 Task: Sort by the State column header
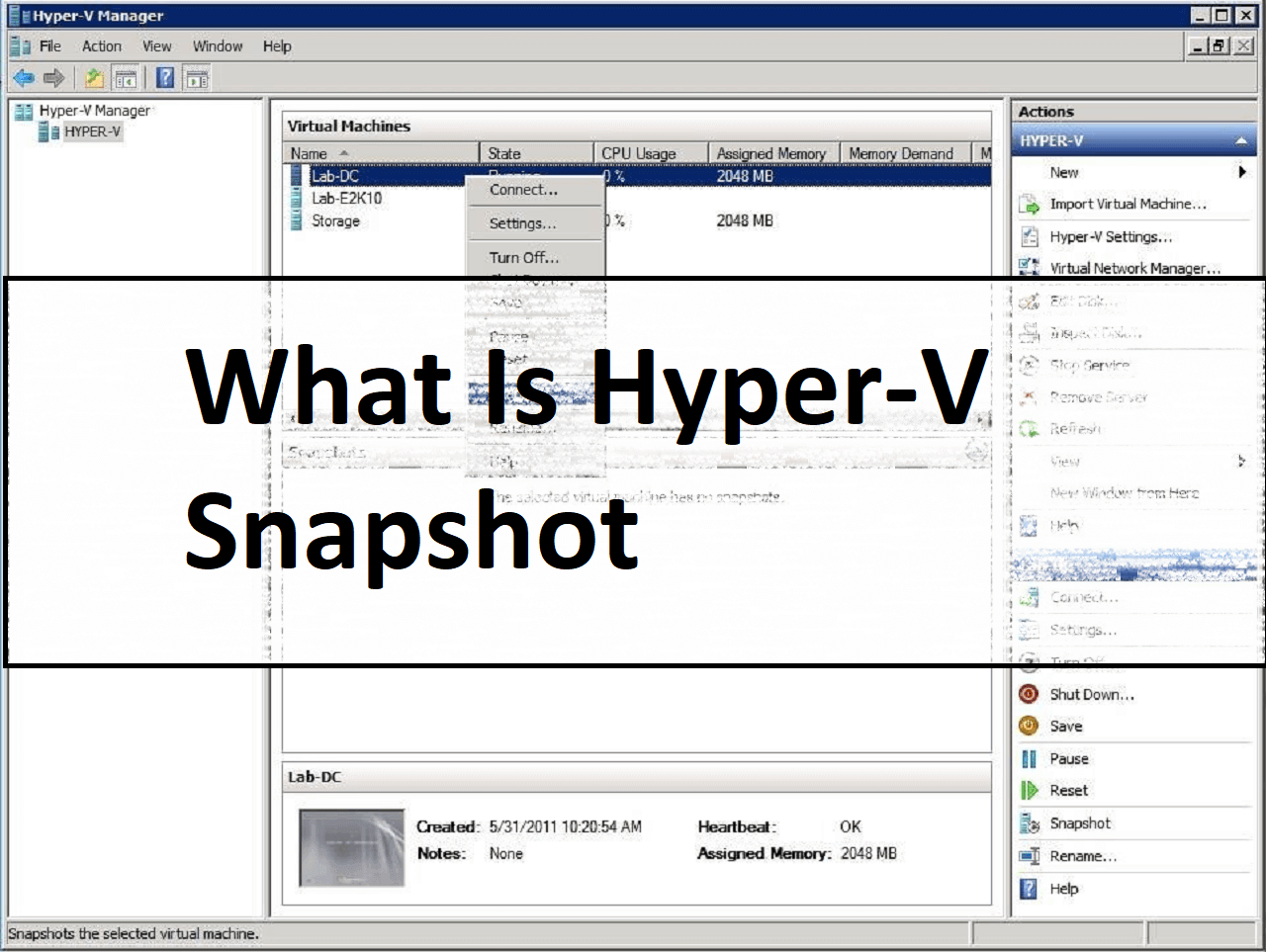click(536, 153)
